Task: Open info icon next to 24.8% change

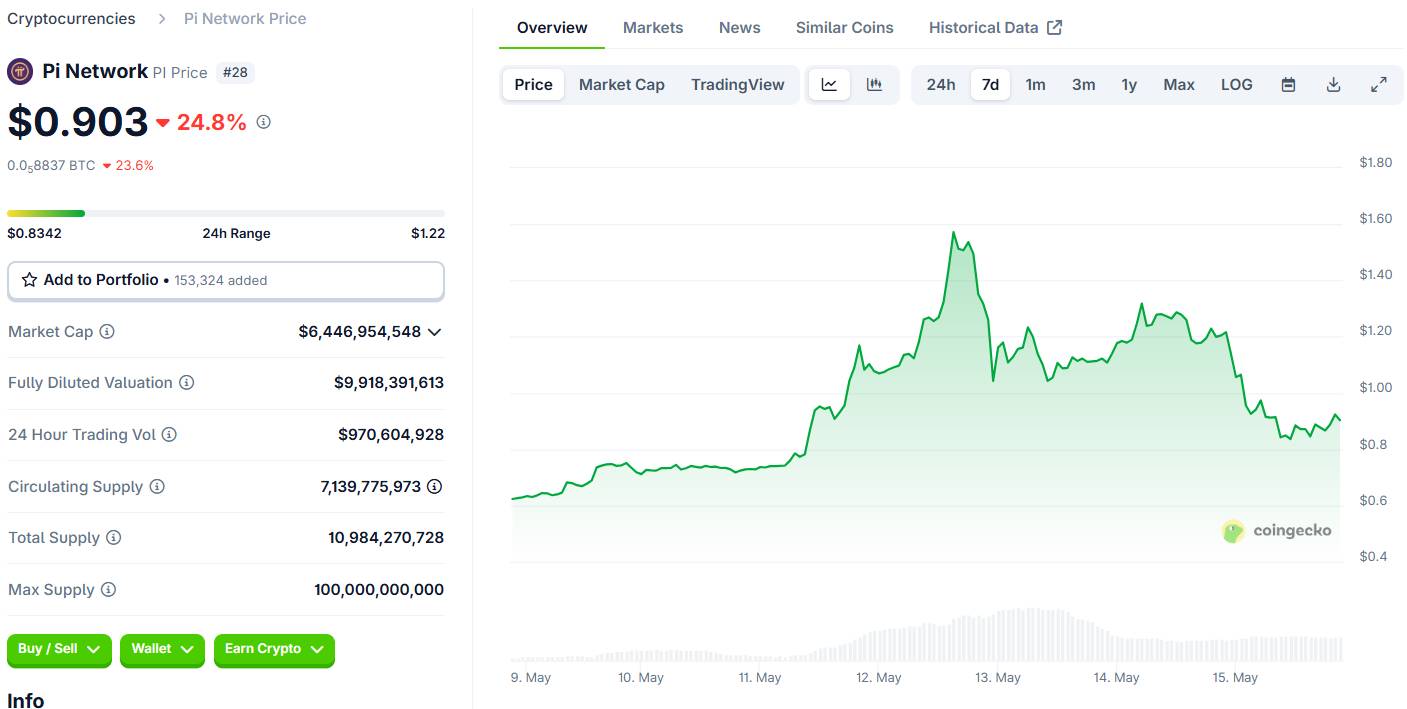Action: tap(264, 122)
